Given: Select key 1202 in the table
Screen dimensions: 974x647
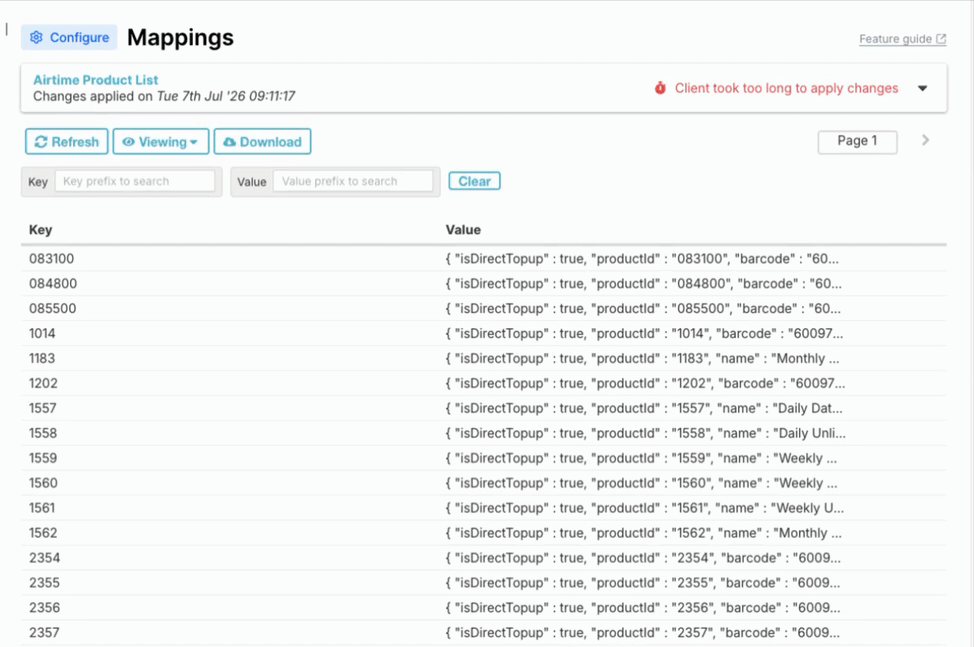Looking at the screenshot, I should [43, 383].
